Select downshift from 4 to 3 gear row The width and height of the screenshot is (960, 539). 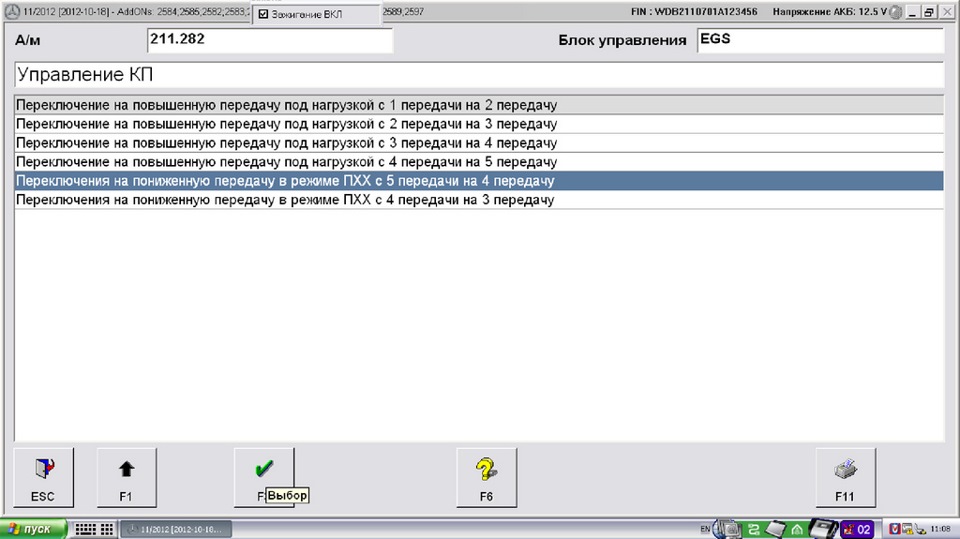tap(479, 200)
